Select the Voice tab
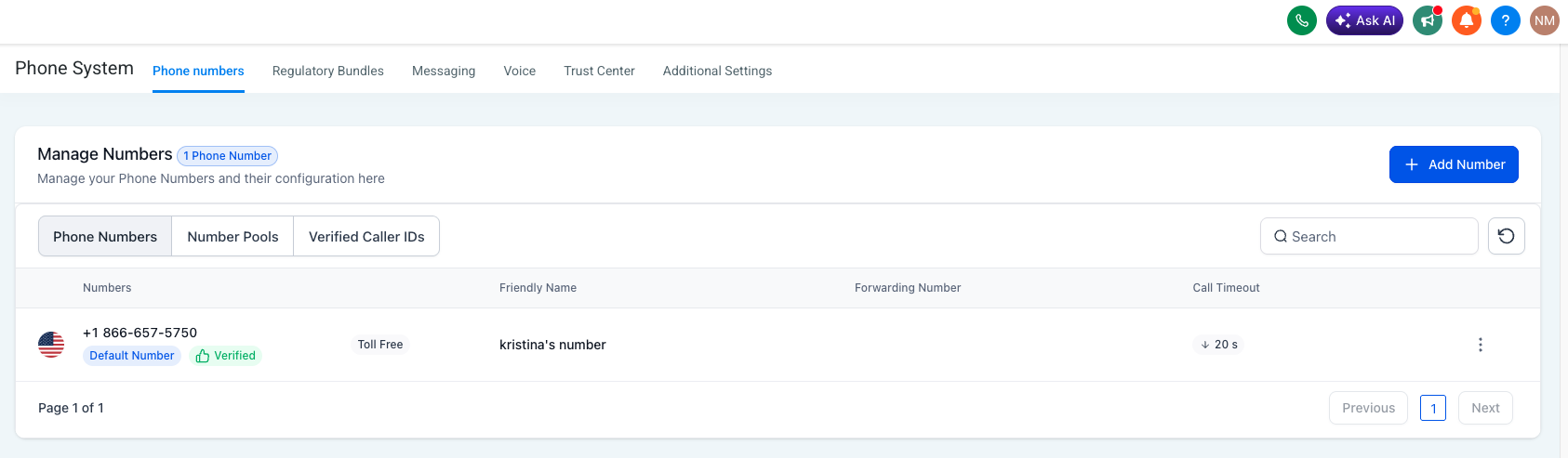 [520, 71]
